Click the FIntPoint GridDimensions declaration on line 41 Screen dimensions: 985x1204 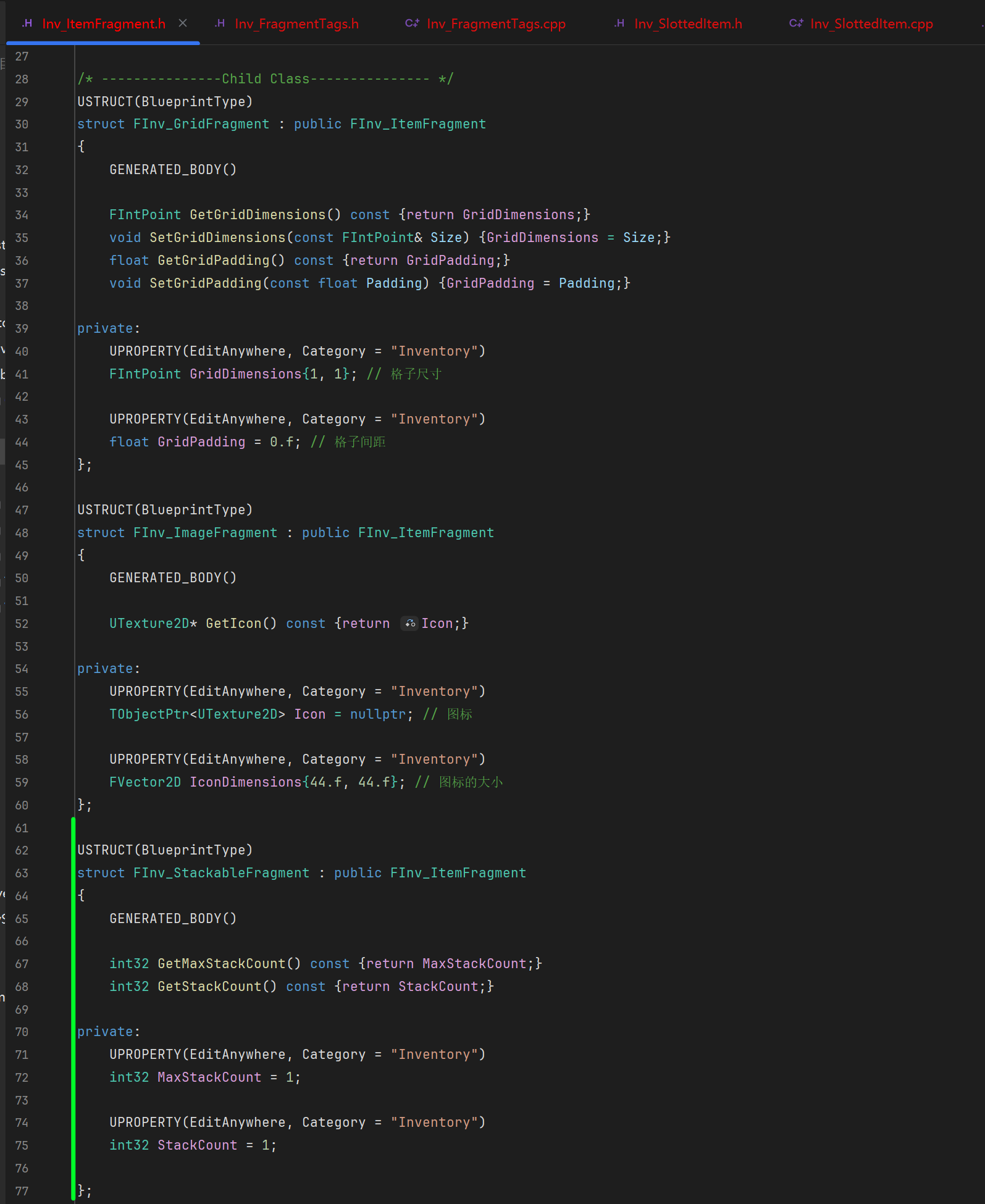tap(233, 374)
